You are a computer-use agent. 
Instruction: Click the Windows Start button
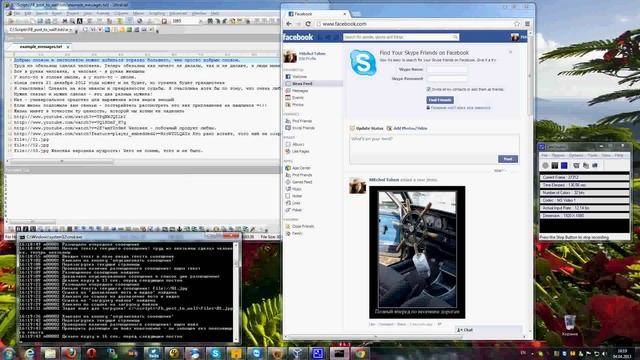tap(9, 353)
